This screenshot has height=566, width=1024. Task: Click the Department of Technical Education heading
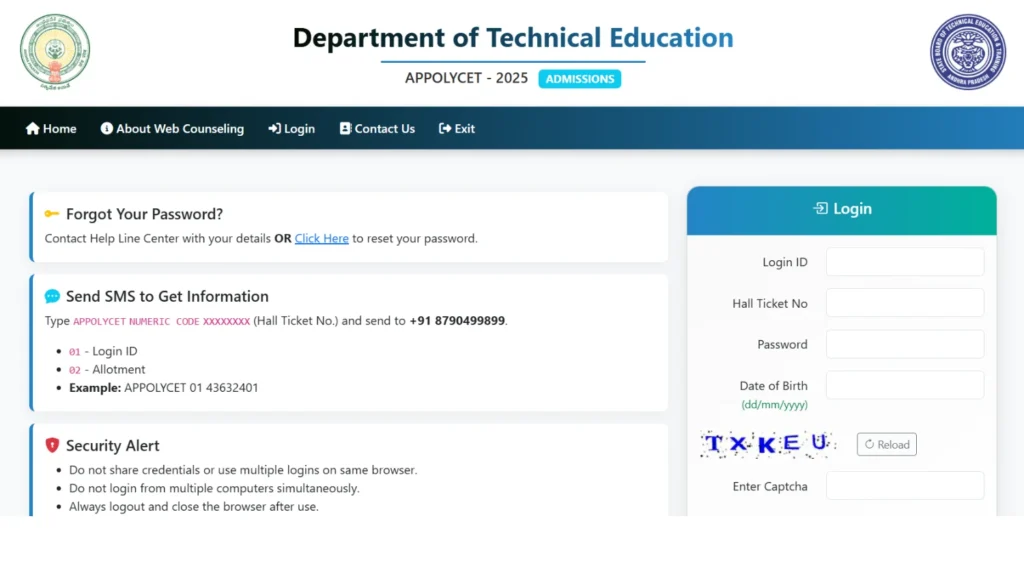pos(513,37)
